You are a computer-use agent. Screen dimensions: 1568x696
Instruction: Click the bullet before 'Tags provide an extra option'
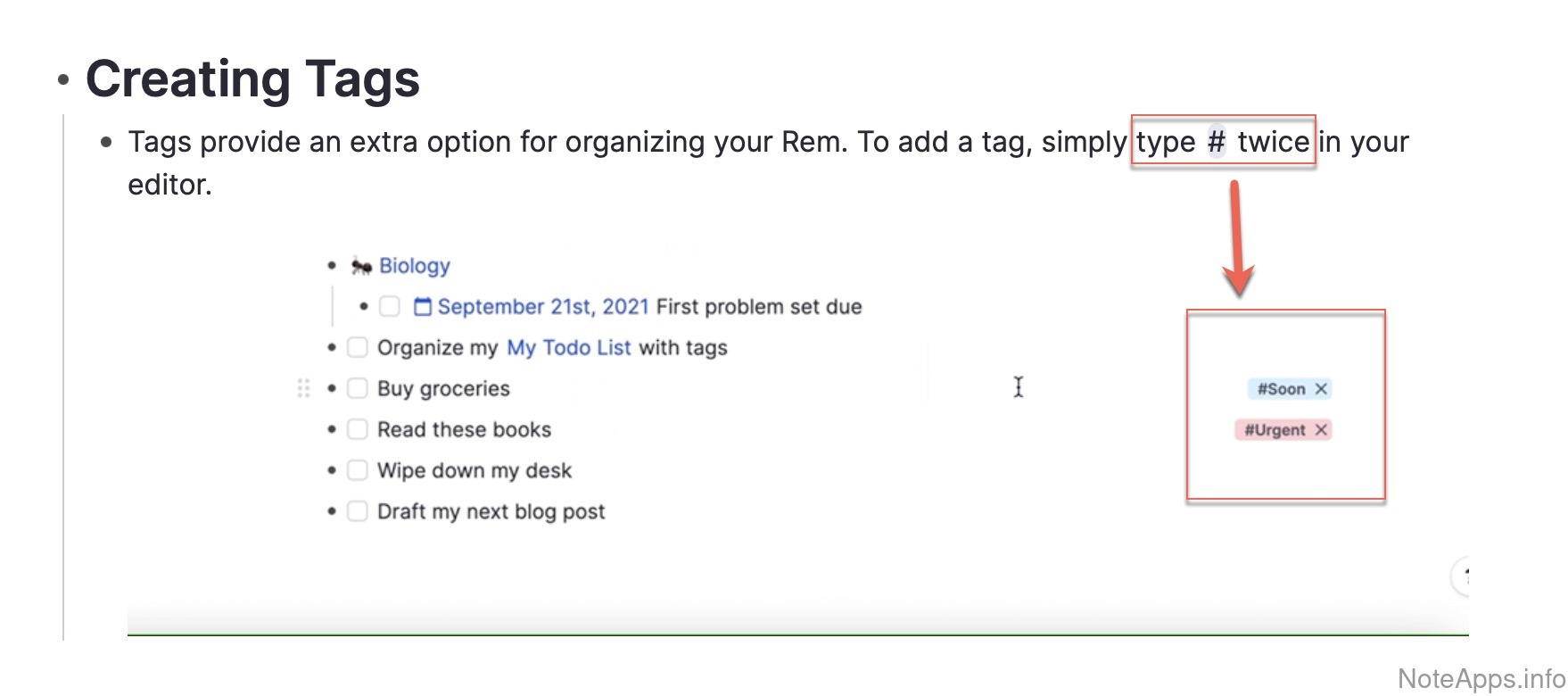click(x=107, y=142)
